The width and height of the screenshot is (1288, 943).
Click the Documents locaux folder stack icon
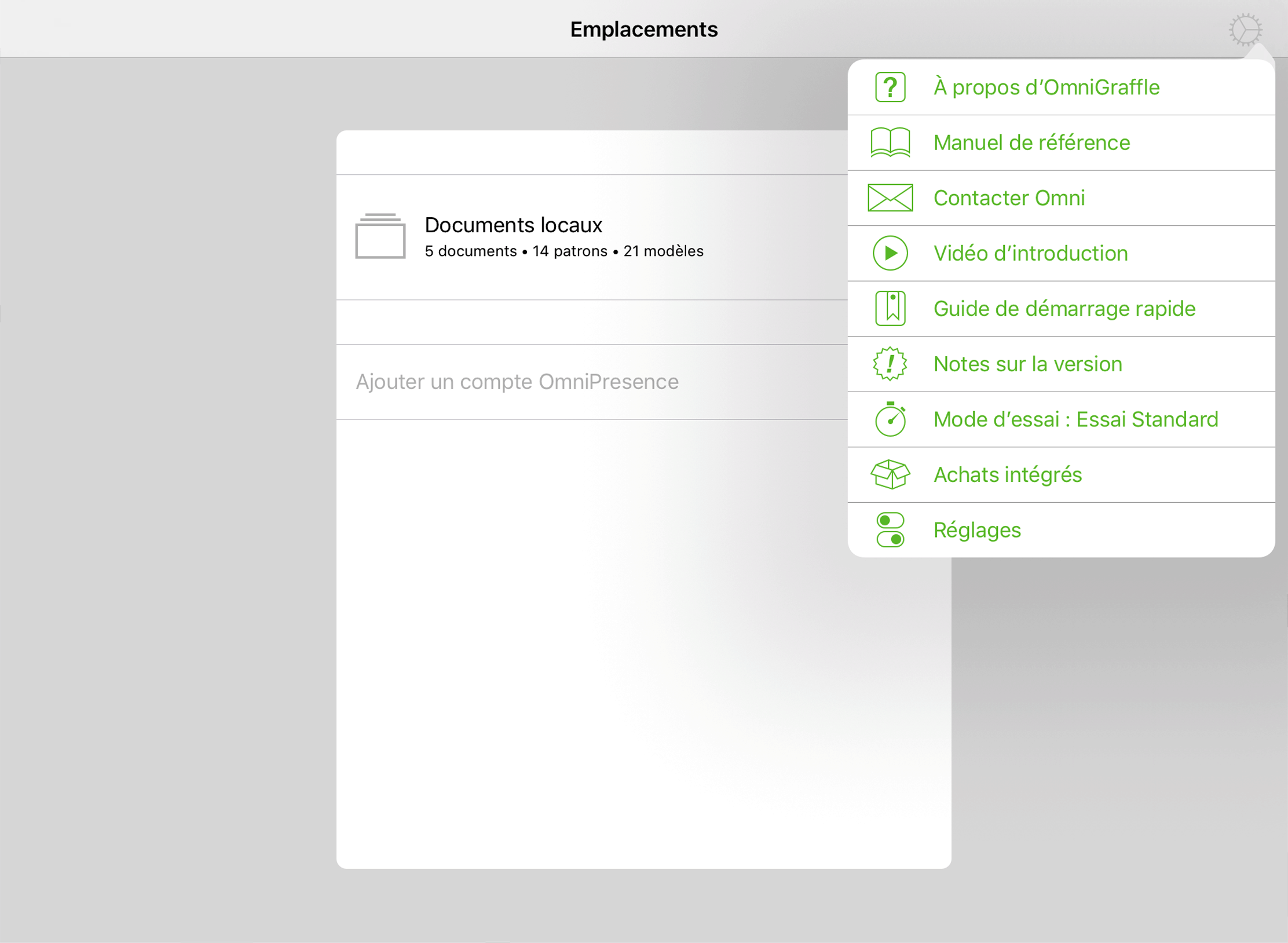click(x=380, y=236)
